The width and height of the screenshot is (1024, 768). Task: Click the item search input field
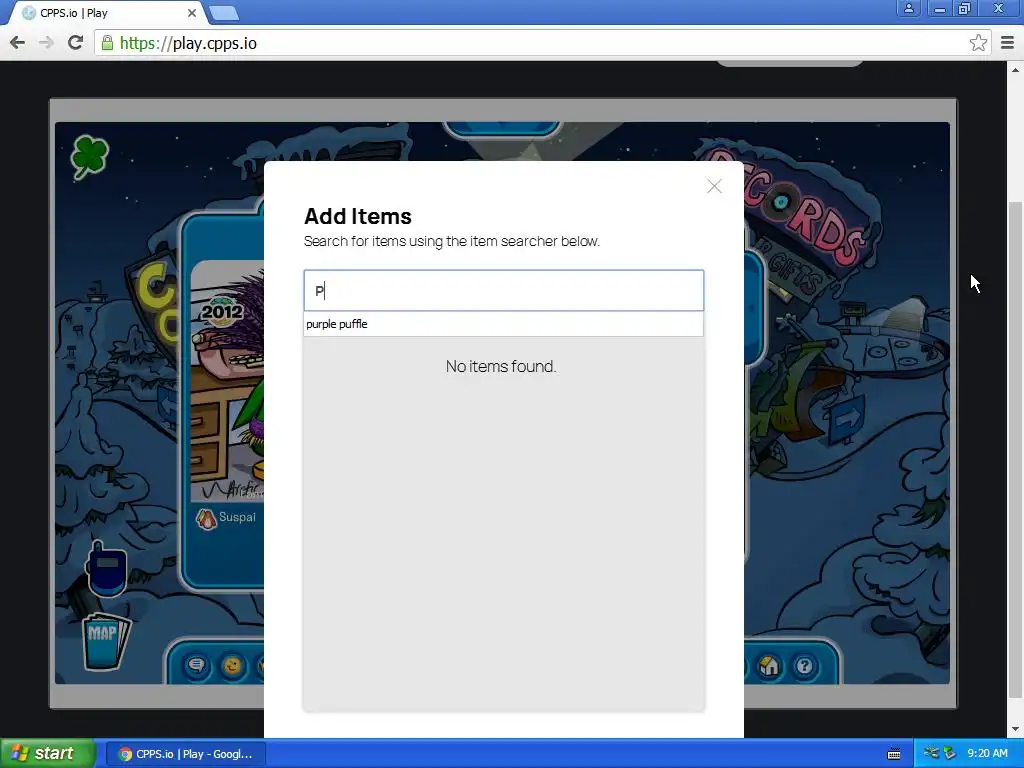point(504,291)
